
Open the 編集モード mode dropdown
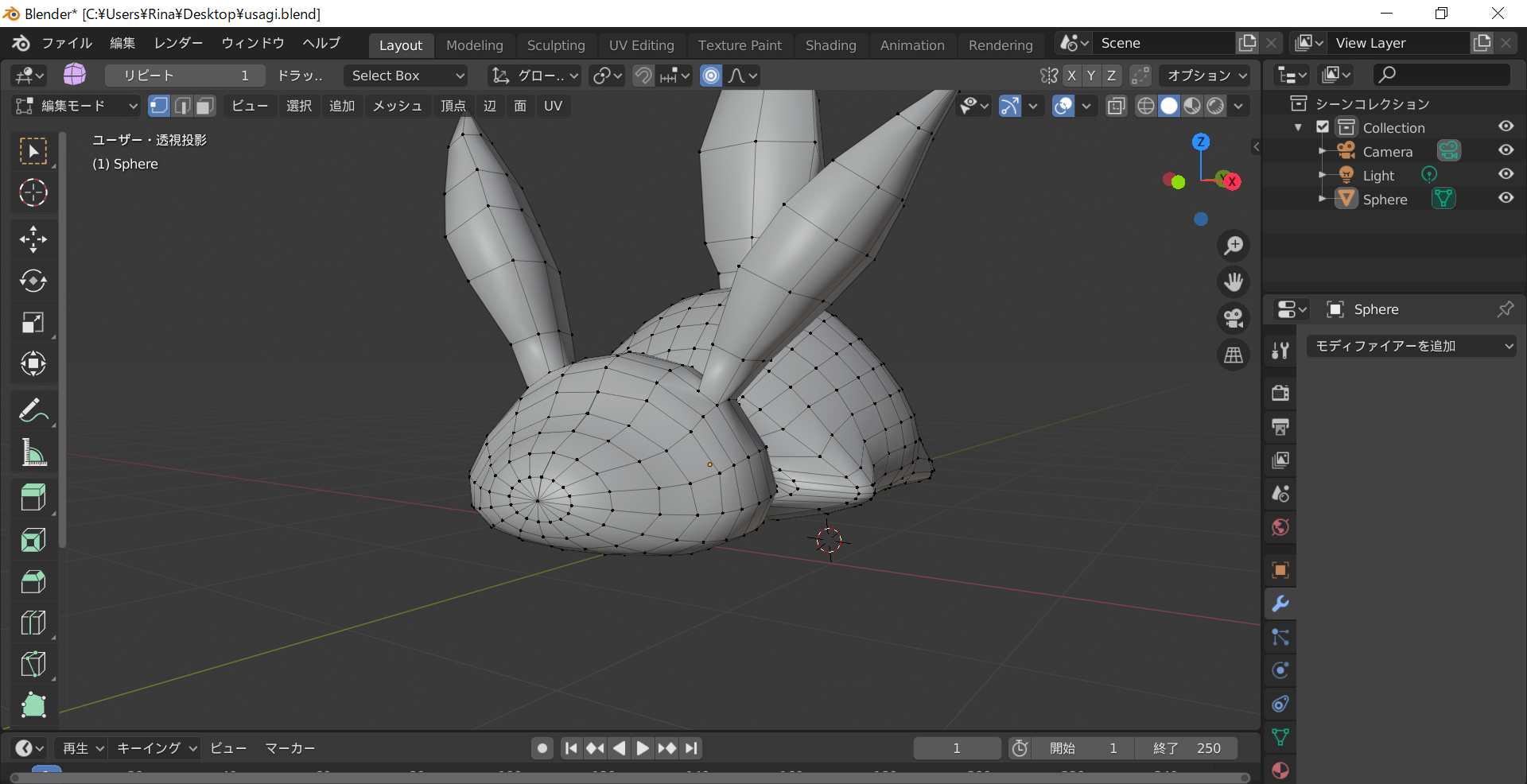click(x=76, y=106)
